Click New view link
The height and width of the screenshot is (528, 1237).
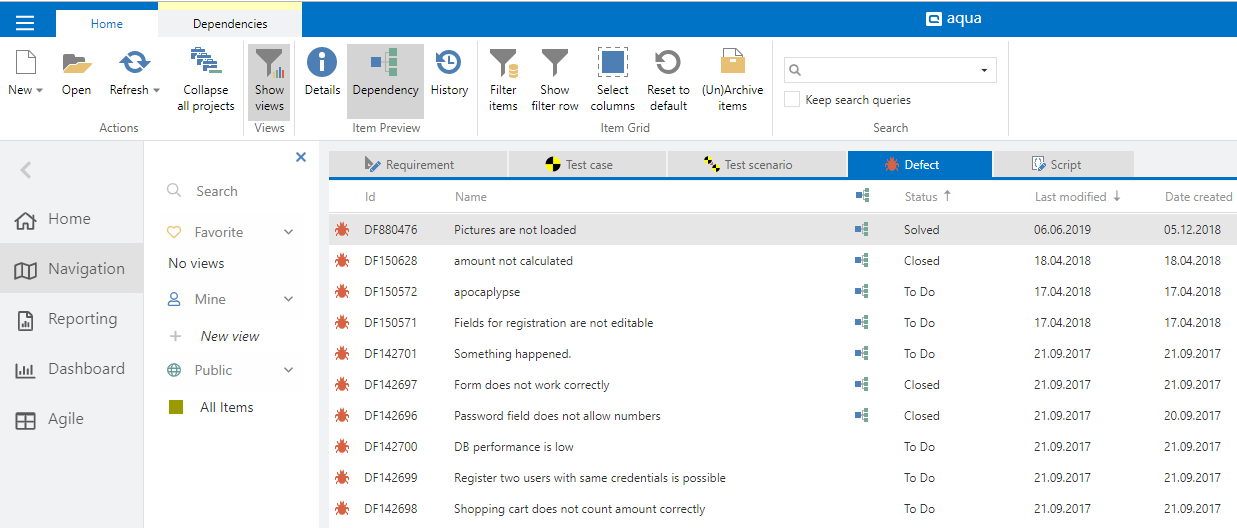(x=230, y=337)
